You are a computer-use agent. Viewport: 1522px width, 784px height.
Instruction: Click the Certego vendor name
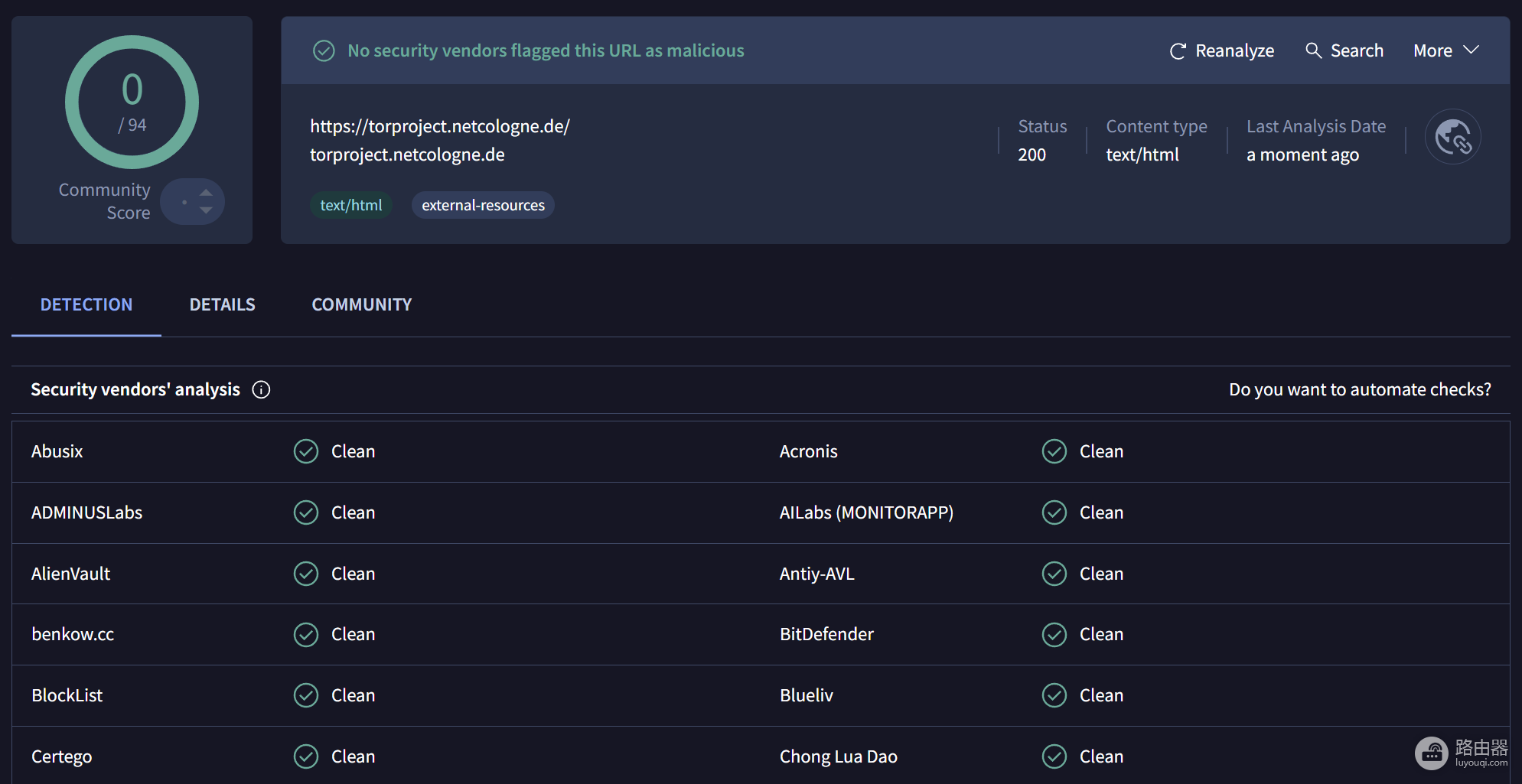point(61,756)
